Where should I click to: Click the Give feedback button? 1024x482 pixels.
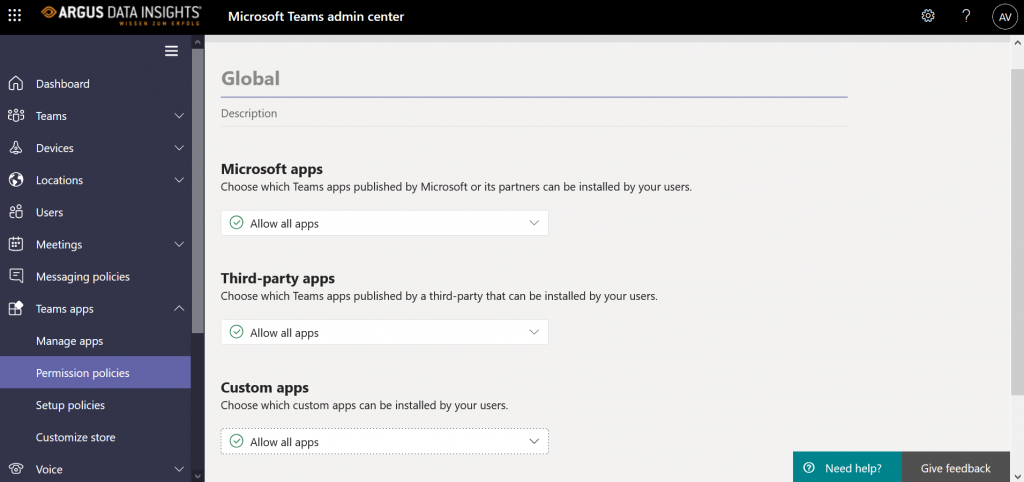click(955, 468)
